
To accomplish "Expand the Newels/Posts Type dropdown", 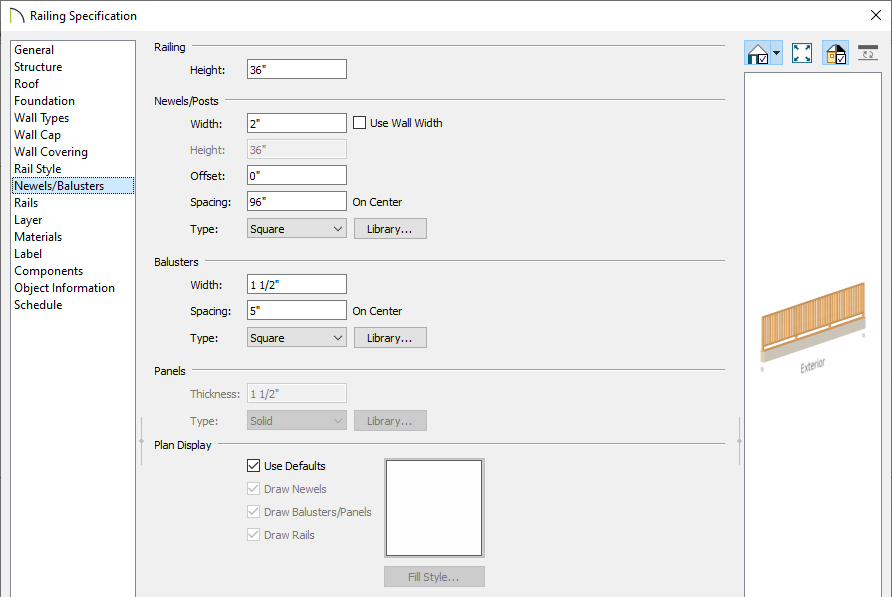I will [x=297, y=229].
